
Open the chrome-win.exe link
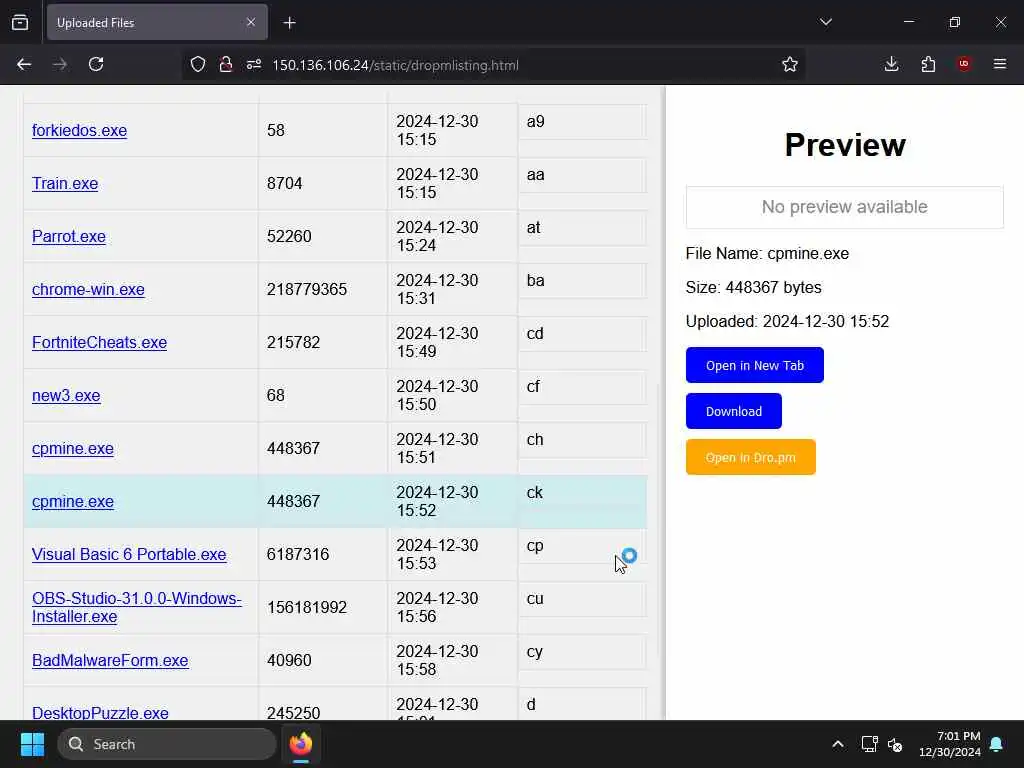tap(88, 289)
